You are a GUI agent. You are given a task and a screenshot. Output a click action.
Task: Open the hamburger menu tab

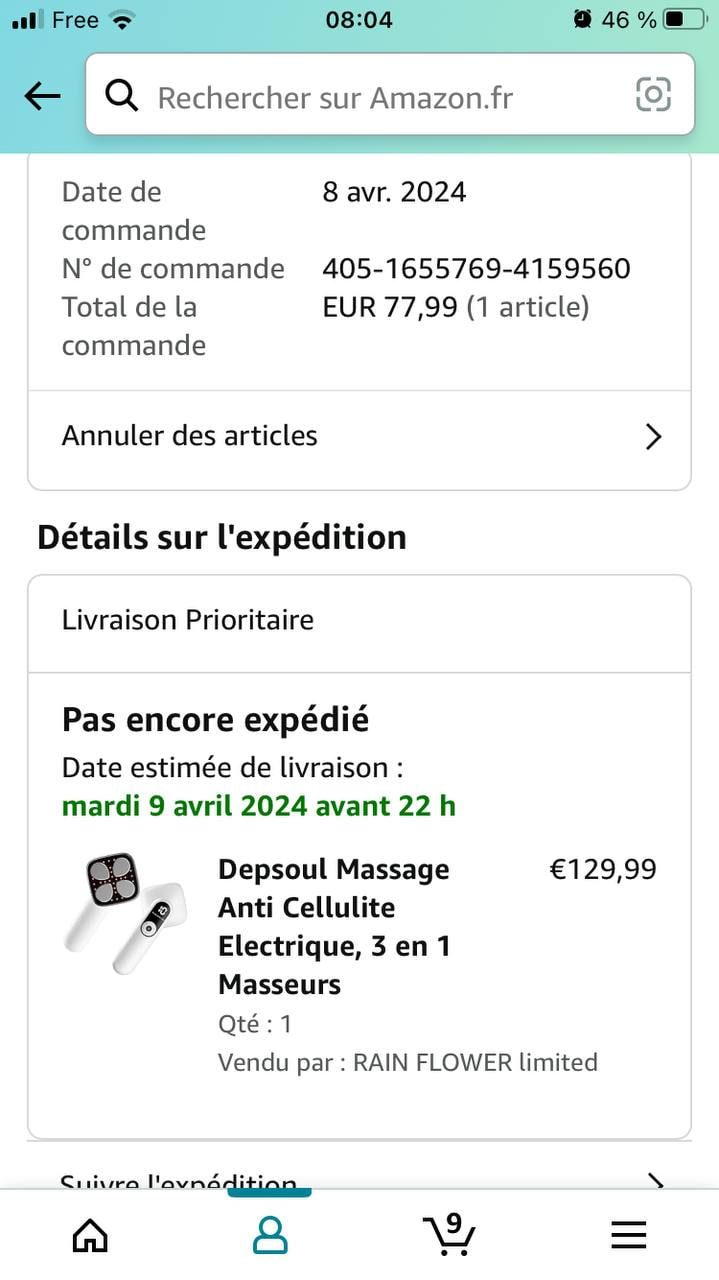[x=628, y=1236]
